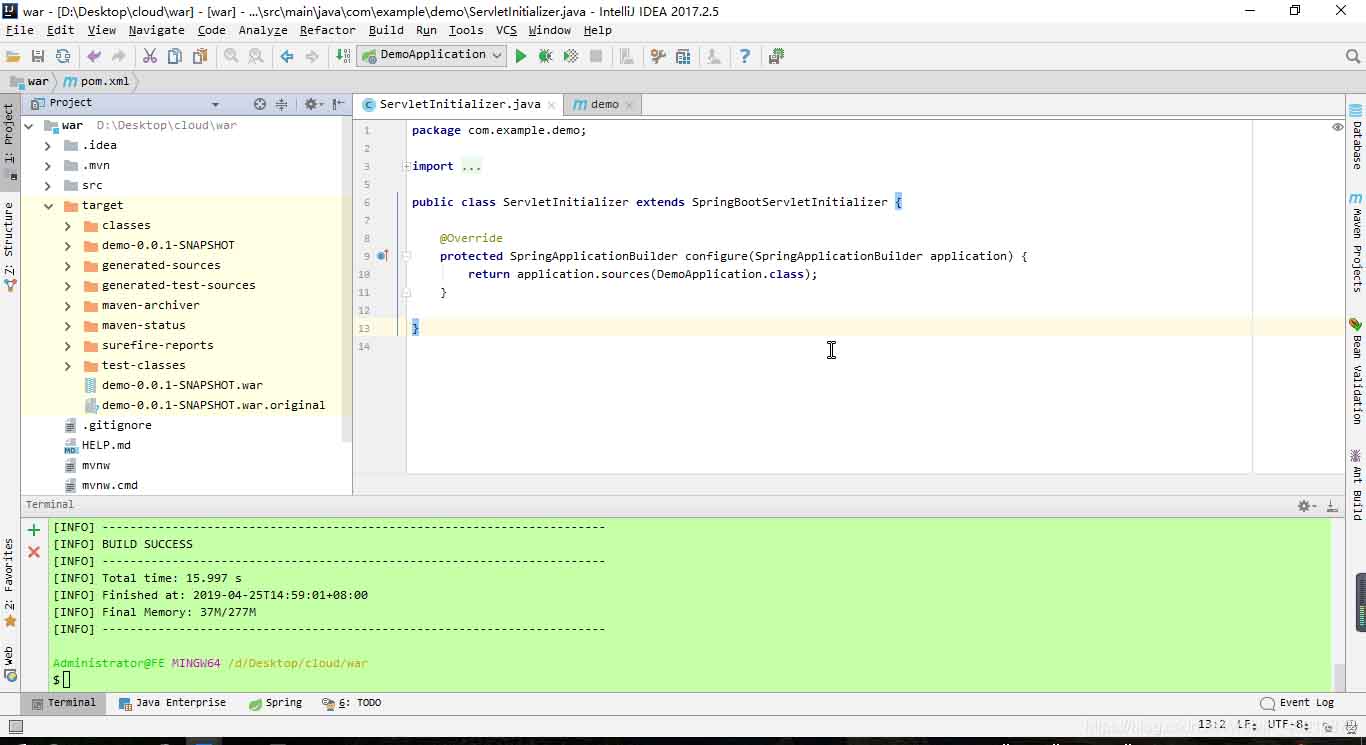The image size is (1366, 745).
Task: Add new terminal session with plus icon
Action: 34,530
